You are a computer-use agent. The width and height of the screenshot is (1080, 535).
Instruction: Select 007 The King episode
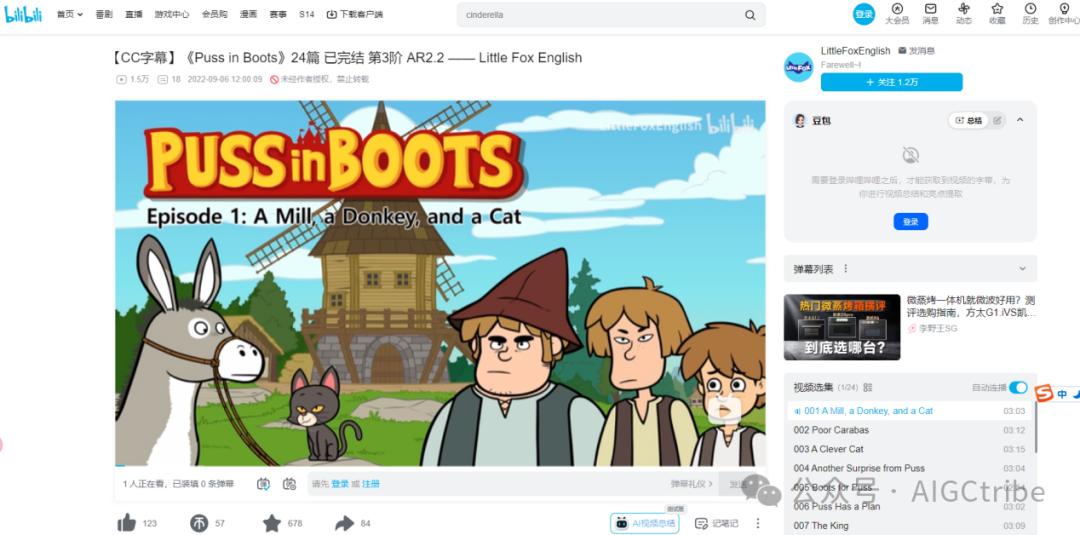pos(910,526)
